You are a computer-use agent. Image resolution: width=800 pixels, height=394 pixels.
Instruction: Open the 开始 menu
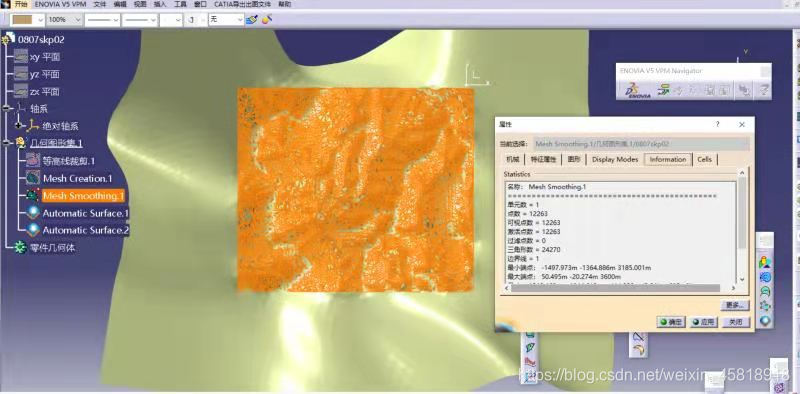(x=20, y=4)
